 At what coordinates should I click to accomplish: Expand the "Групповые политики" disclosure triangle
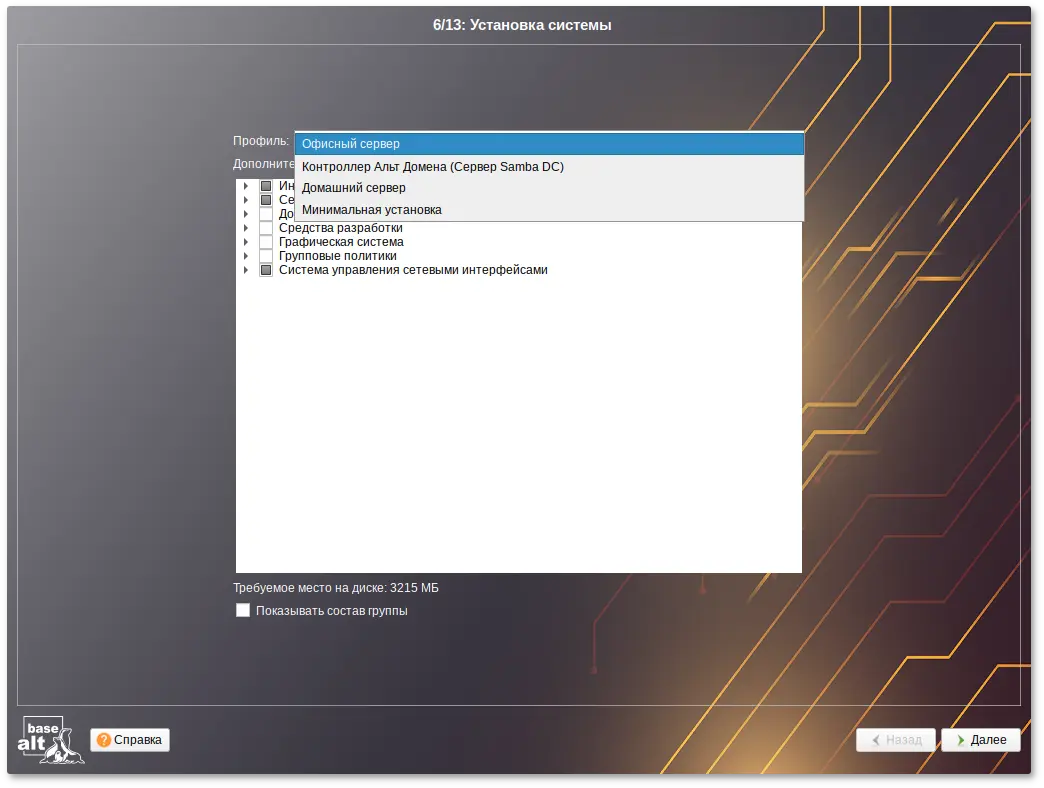(x=246, y=256)
